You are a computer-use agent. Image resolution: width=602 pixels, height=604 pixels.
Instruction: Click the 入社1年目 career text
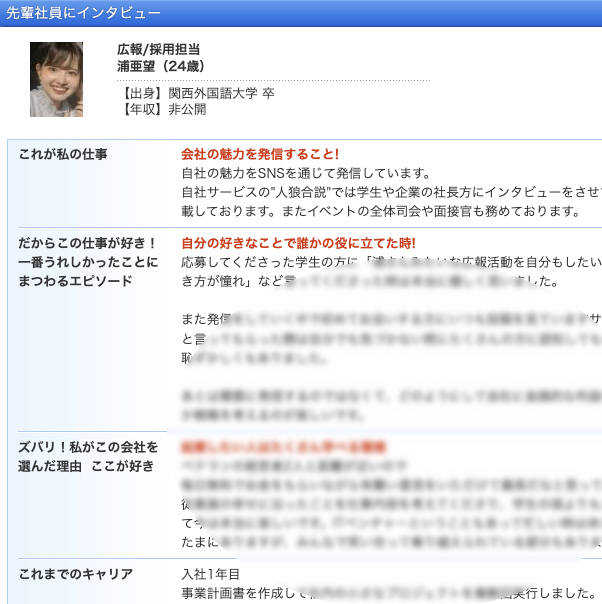pos(211,574)
